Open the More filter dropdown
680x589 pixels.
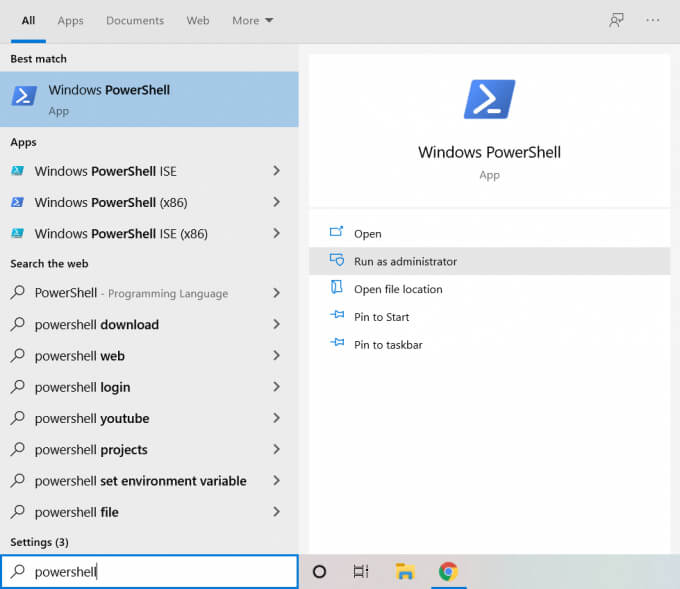point(252,20)
